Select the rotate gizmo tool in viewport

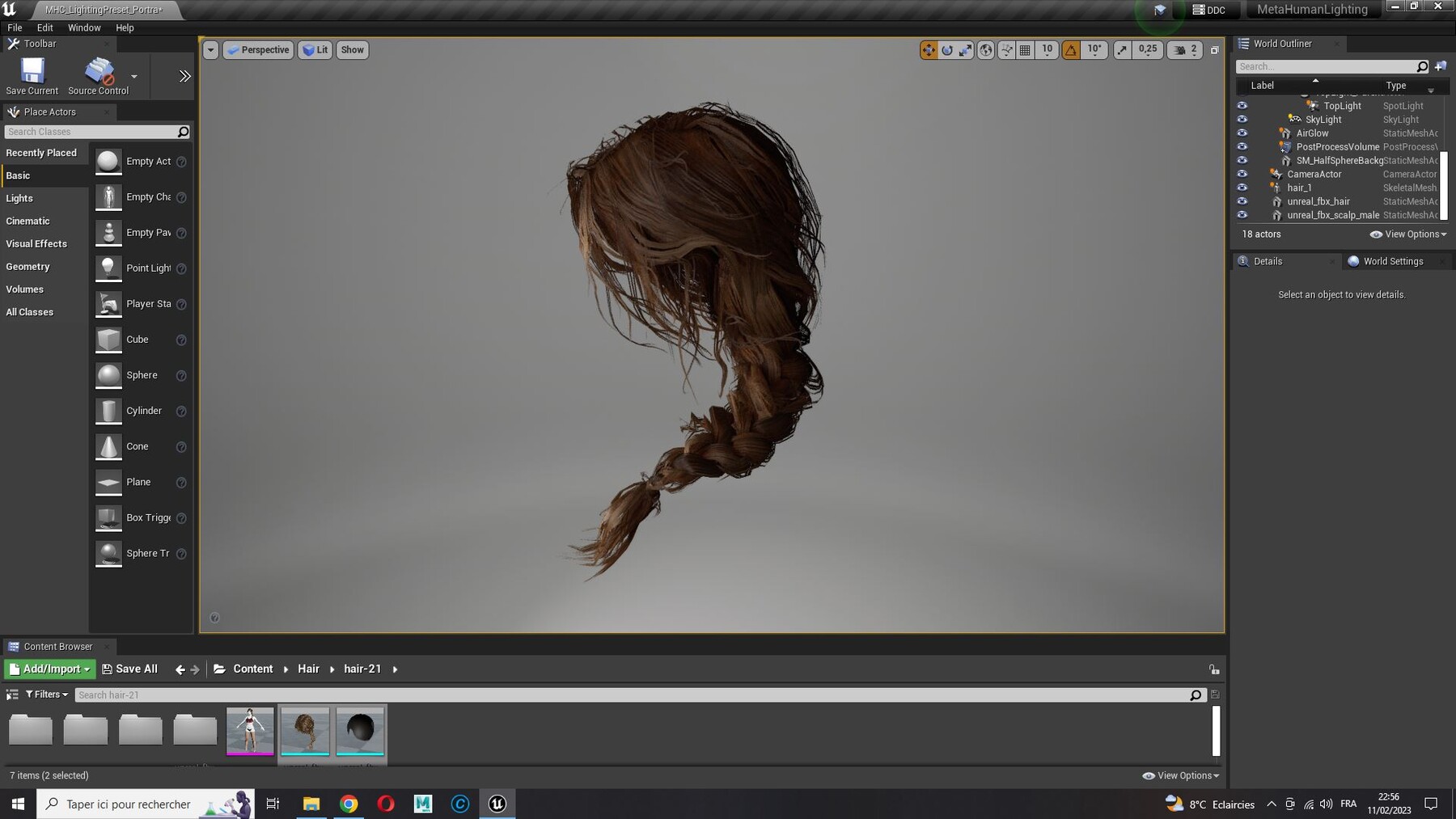tap(947, 50)
